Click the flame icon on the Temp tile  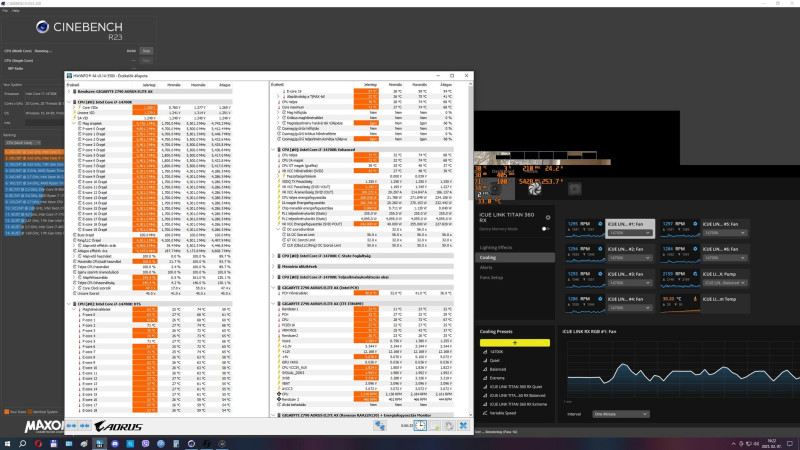[x=695, y=299]
